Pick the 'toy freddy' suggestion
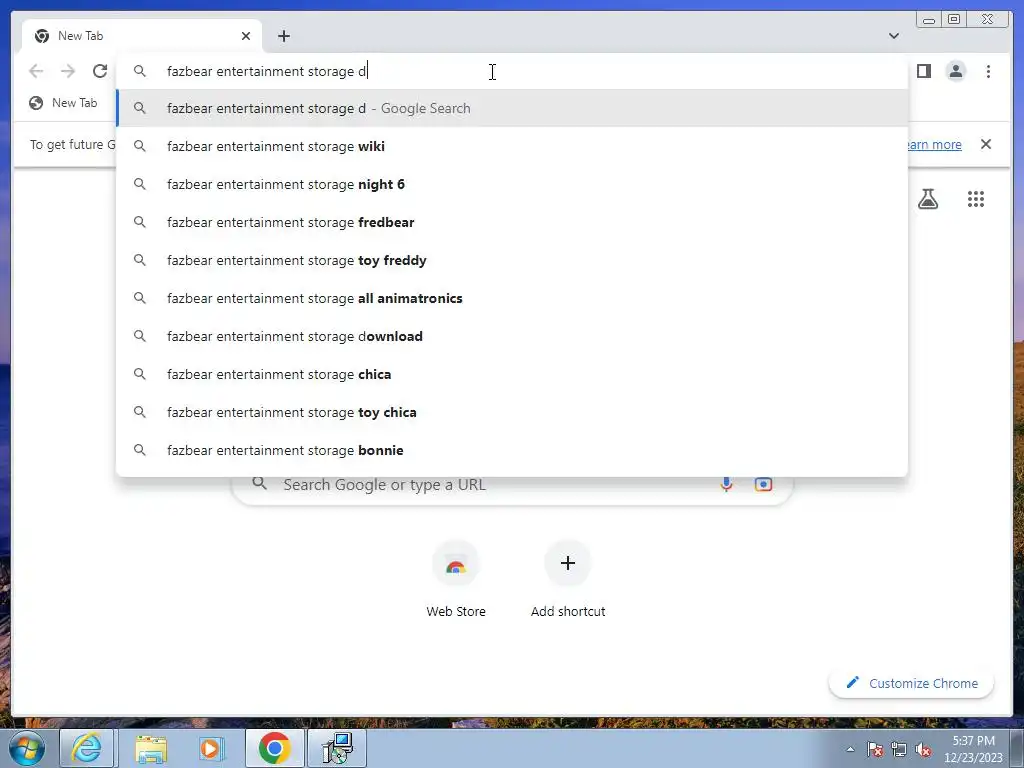The height and width of the screenshot is (768, 1024). point(512,260)
